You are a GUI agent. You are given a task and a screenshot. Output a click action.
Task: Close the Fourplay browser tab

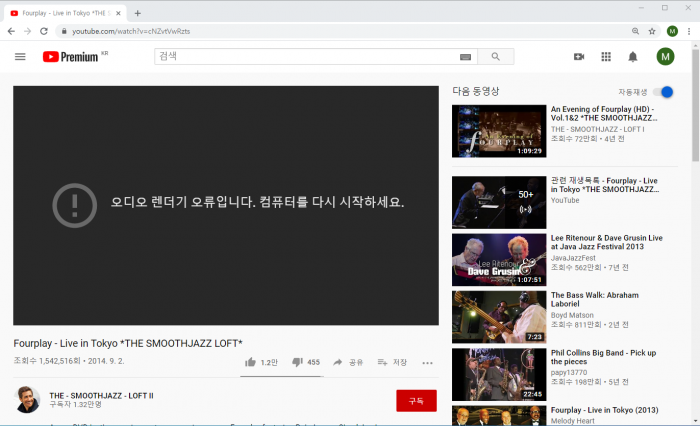pyautogui.click(x=118, y=13)
